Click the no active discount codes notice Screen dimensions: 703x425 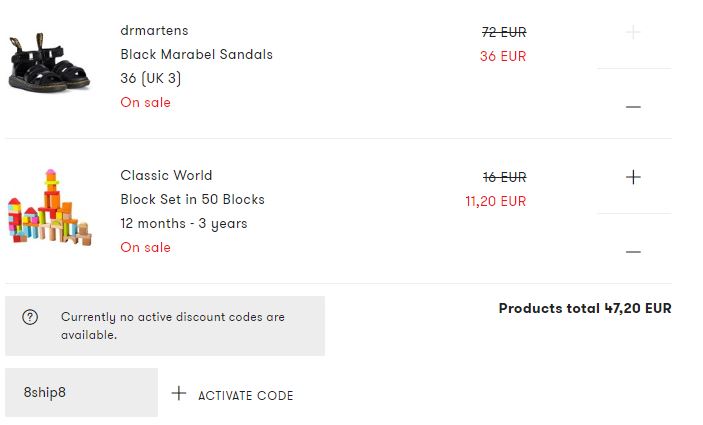pos(165,326)
